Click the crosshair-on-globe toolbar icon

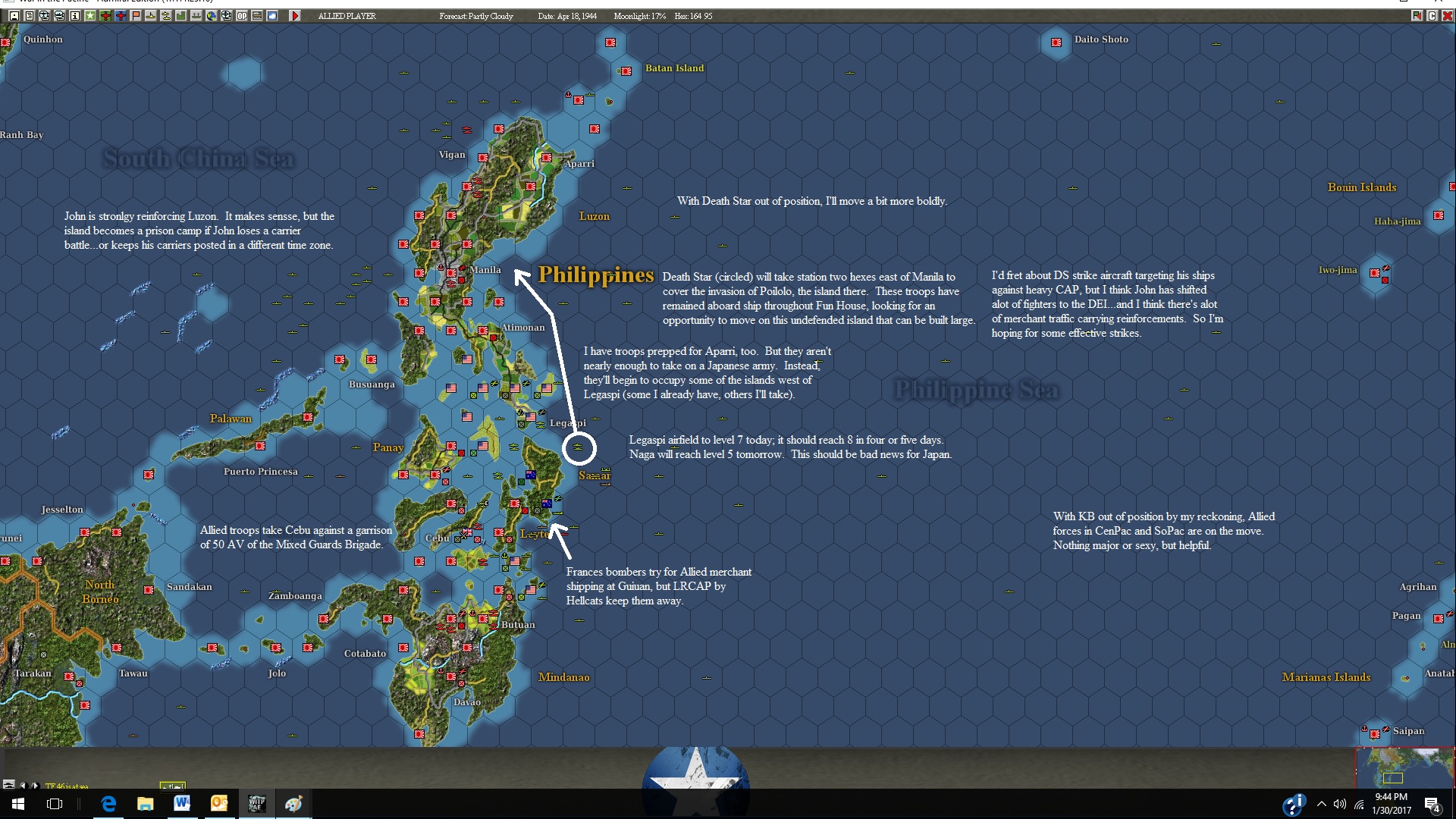tap(226, 15)
